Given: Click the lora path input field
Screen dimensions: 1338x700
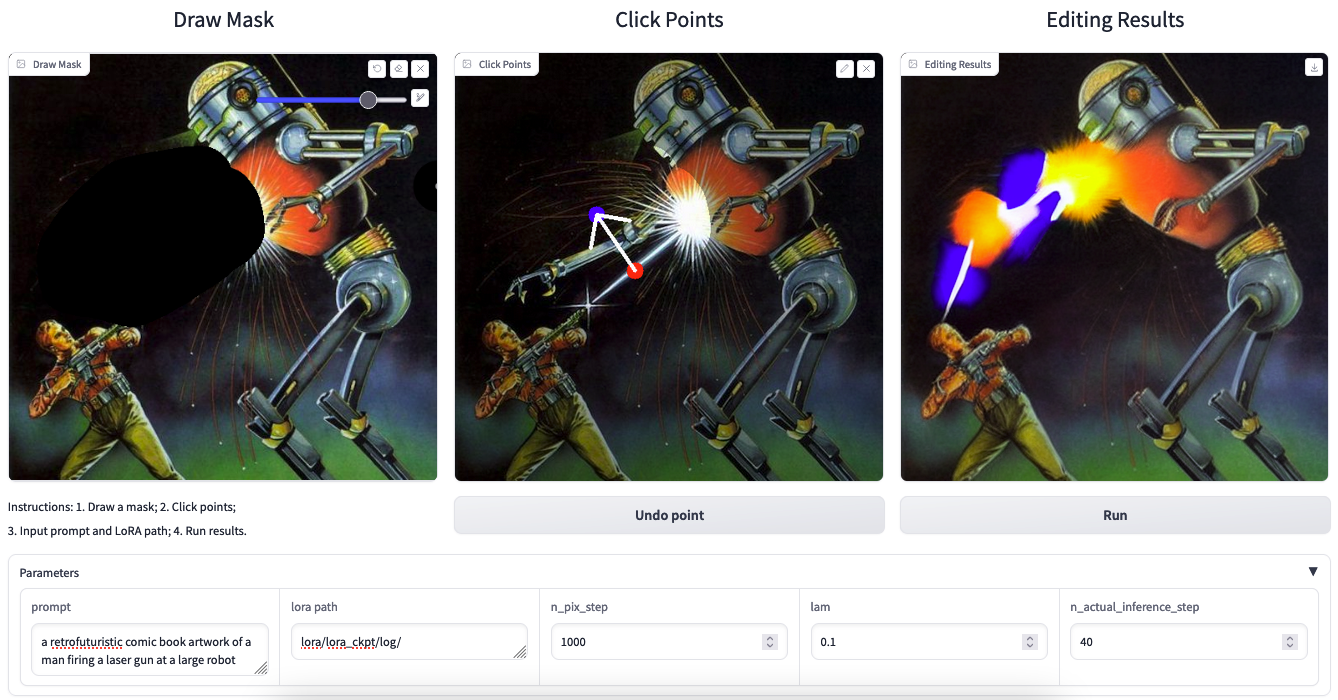Looking at the screenshot, I should 409,642.
